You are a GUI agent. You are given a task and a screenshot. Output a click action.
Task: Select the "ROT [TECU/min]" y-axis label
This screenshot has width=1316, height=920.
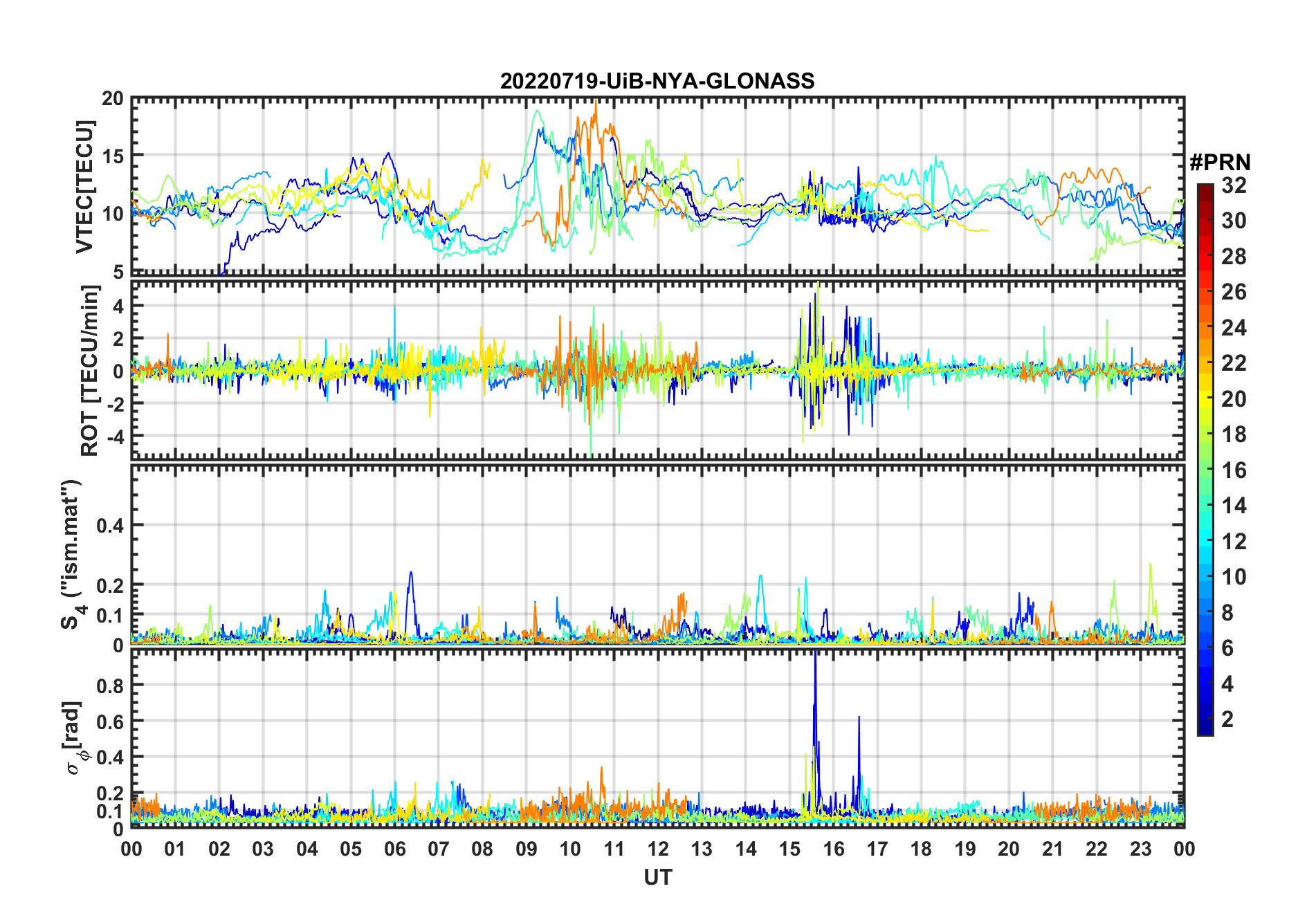[x=90, y=370]
